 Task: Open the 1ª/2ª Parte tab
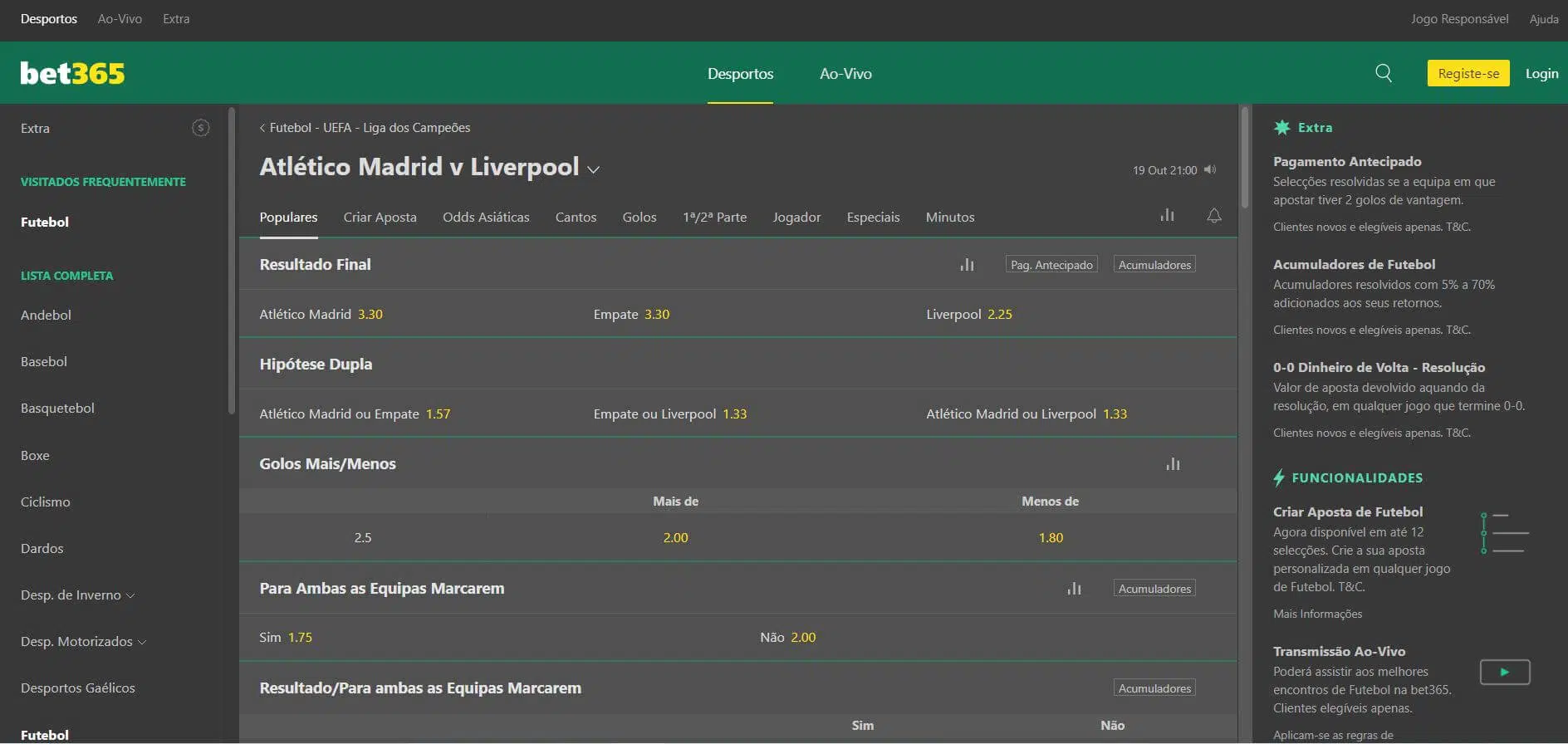coord(714,217)
